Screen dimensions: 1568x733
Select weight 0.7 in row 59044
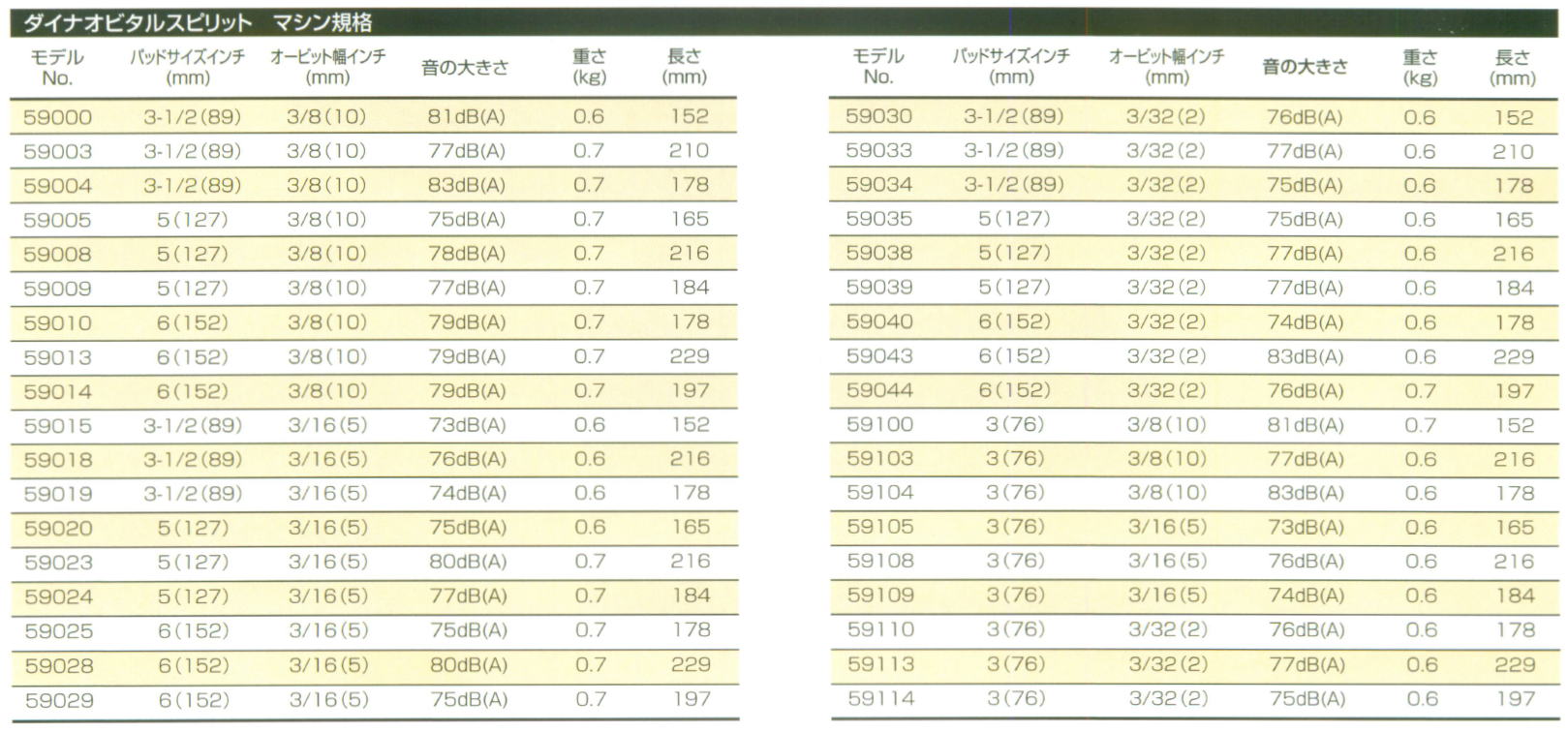[x=1420, y=390]
